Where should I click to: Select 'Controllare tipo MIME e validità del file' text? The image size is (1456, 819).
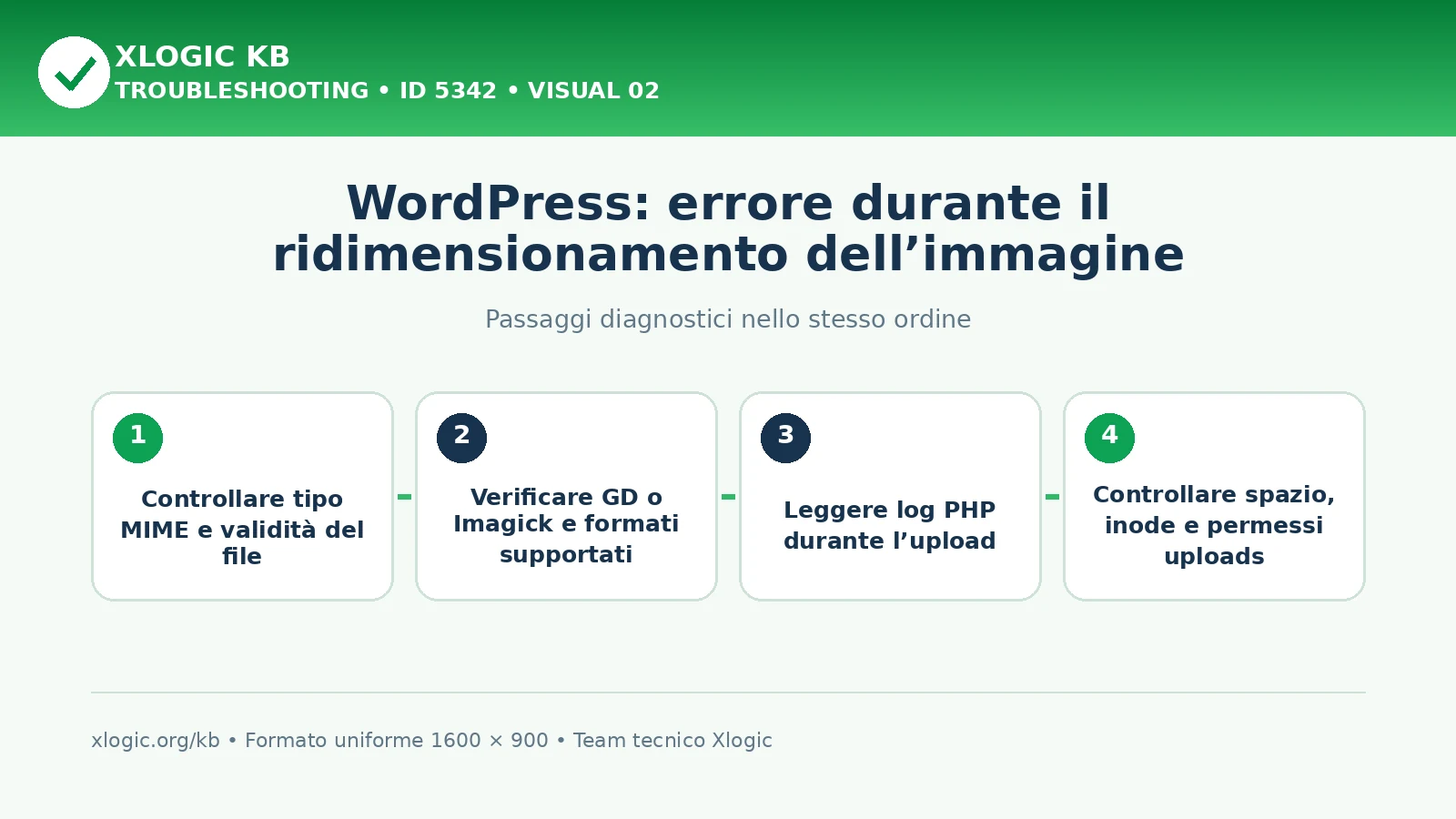pos(242,528)
